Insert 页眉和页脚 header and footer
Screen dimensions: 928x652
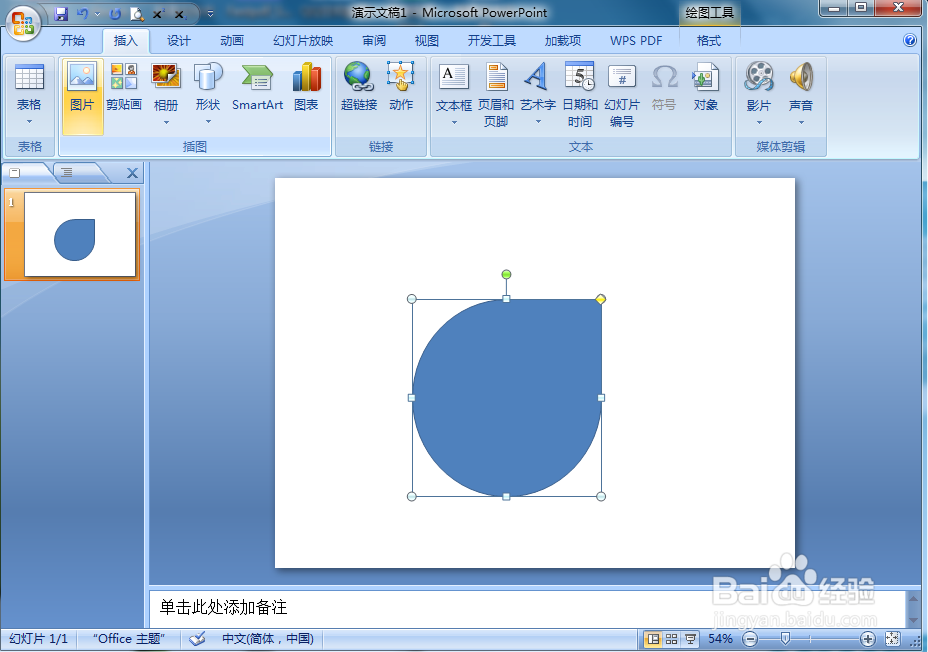[x=496, y=95]
